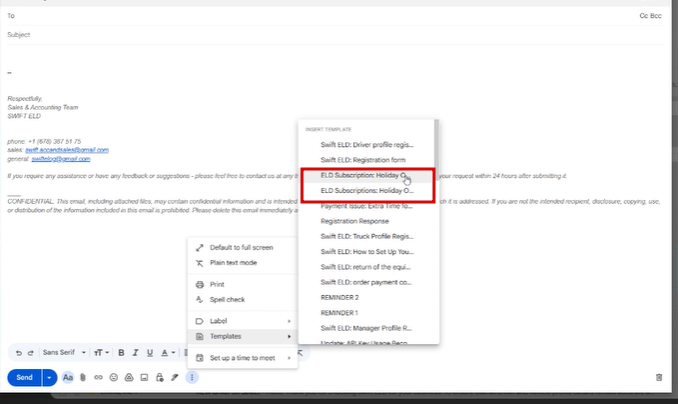Insert template Swift ELD: Registration form
Screen dimensions: 678x404
pyautogui.click(x=367, y=160)
